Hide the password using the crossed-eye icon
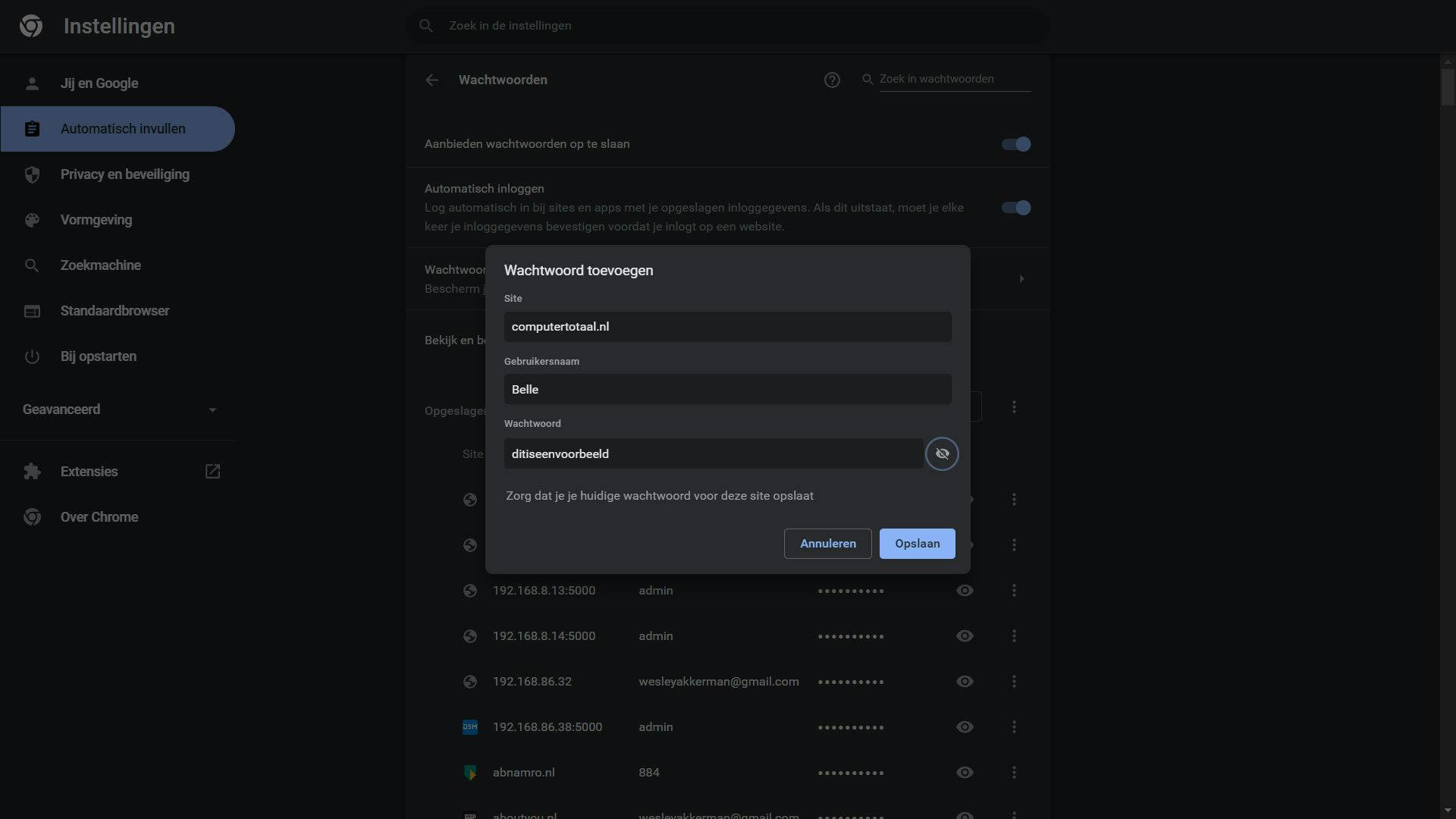 click(942, 453)
